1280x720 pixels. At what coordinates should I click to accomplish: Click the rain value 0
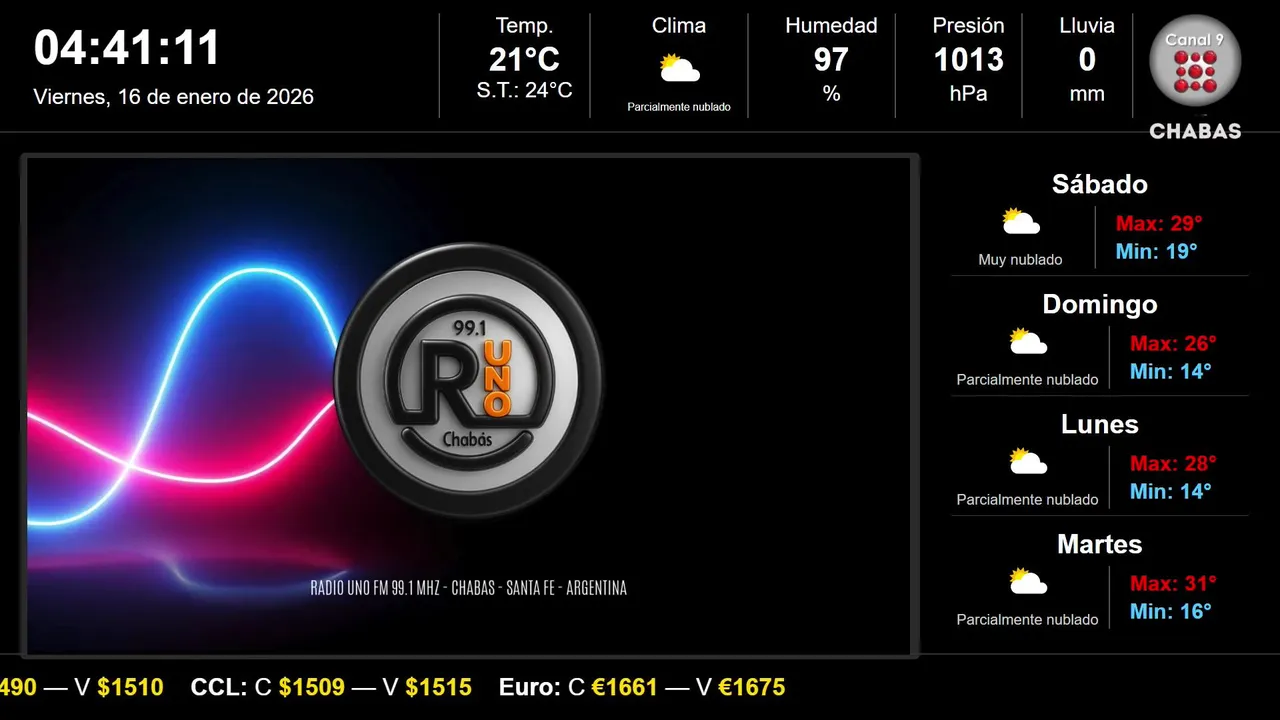pyautogui.click(x=1087, y=60)
